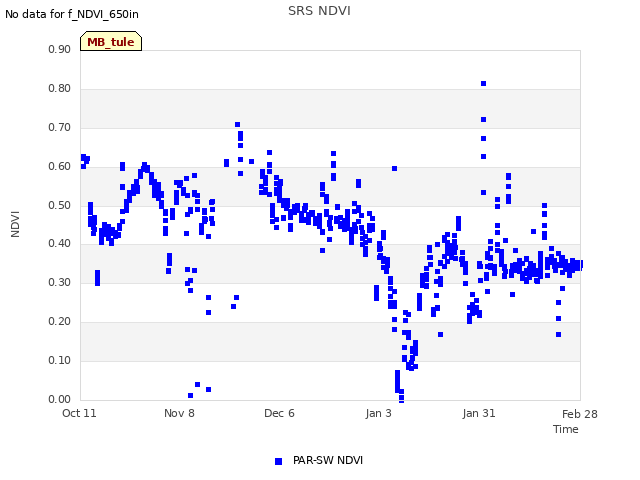Click the SRS NDVI chart title
The height and width of the screenshot is (480, 640).
319,11
